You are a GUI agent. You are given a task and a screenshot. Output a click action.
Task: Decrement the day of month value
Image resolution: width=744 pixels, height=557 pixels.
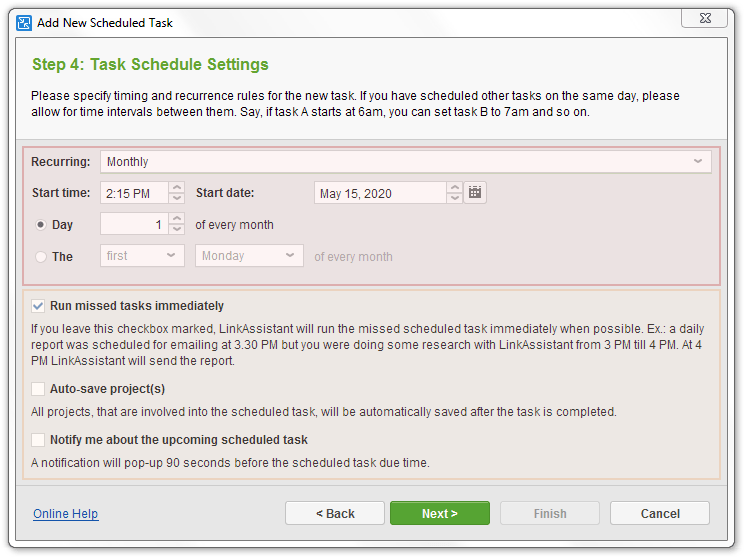click(177, 229)
